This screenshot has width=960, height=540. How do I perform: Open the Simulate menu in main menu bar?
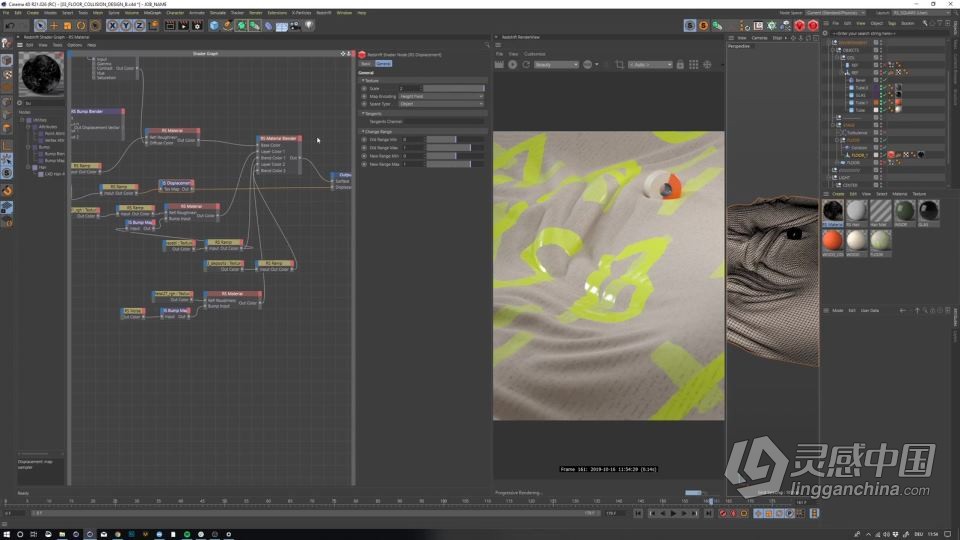[218, 12]
